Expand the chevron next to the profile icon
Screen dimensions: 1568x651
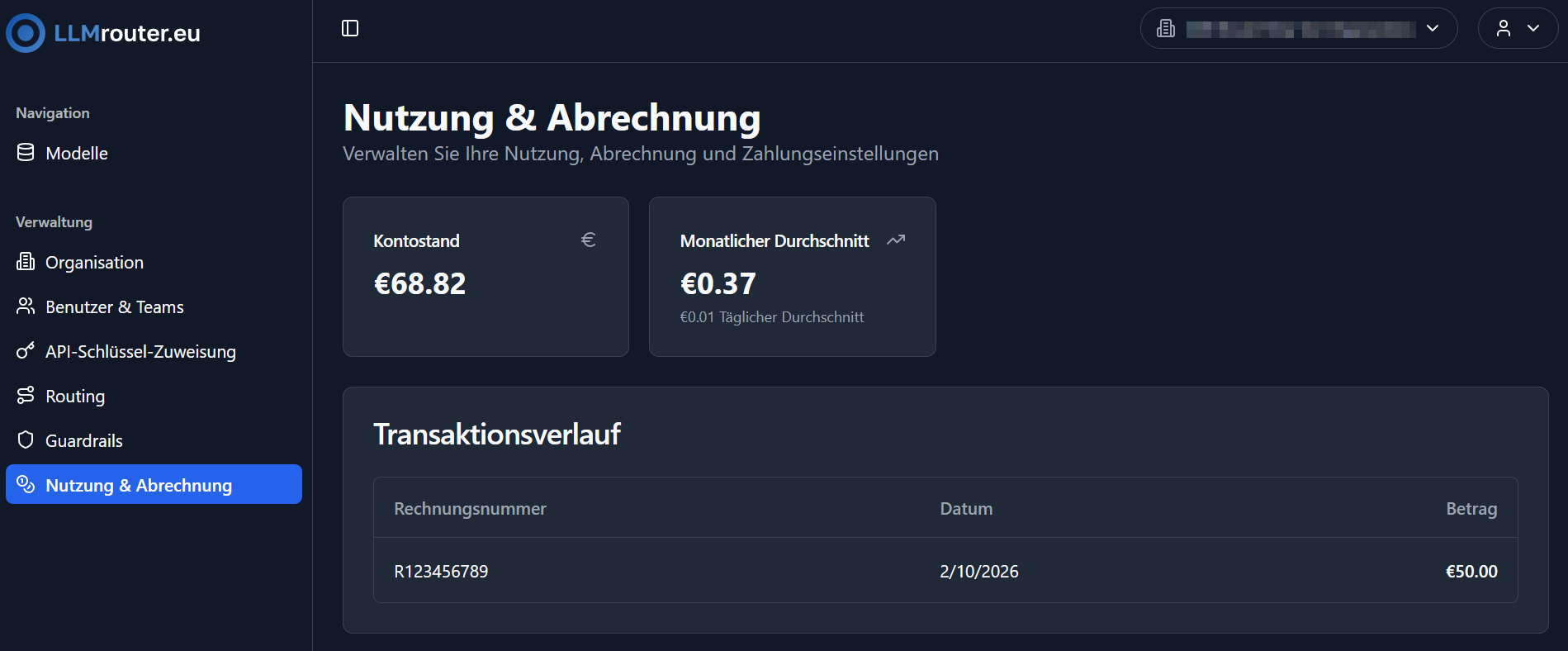(1532, 28)
